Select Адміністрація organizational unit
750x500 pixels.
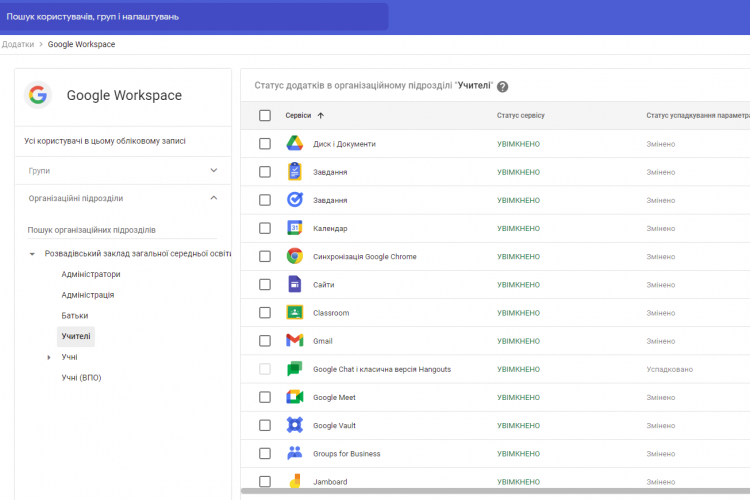(88, 295)
